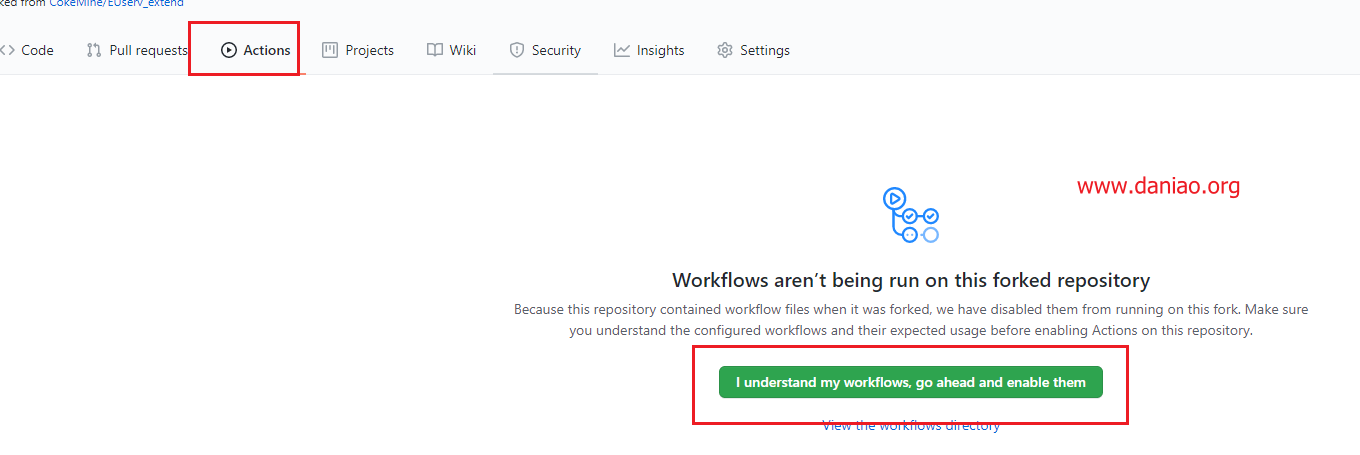The image size is (1360, 455).
Task: Open the repository Settings tab
Action: [x=753, y=50]
